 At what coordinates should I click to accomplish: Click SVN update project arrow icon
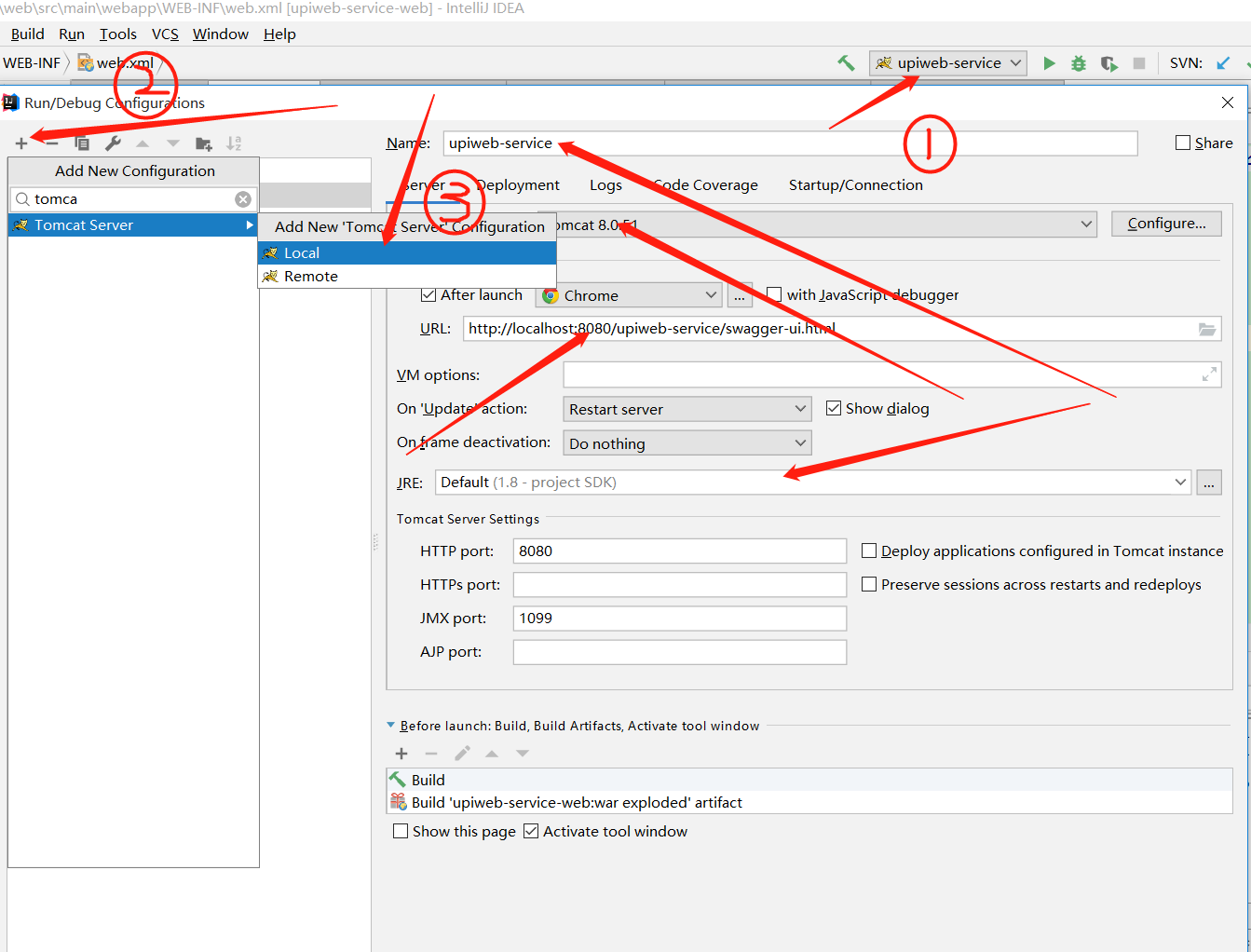click(1223, 63)
